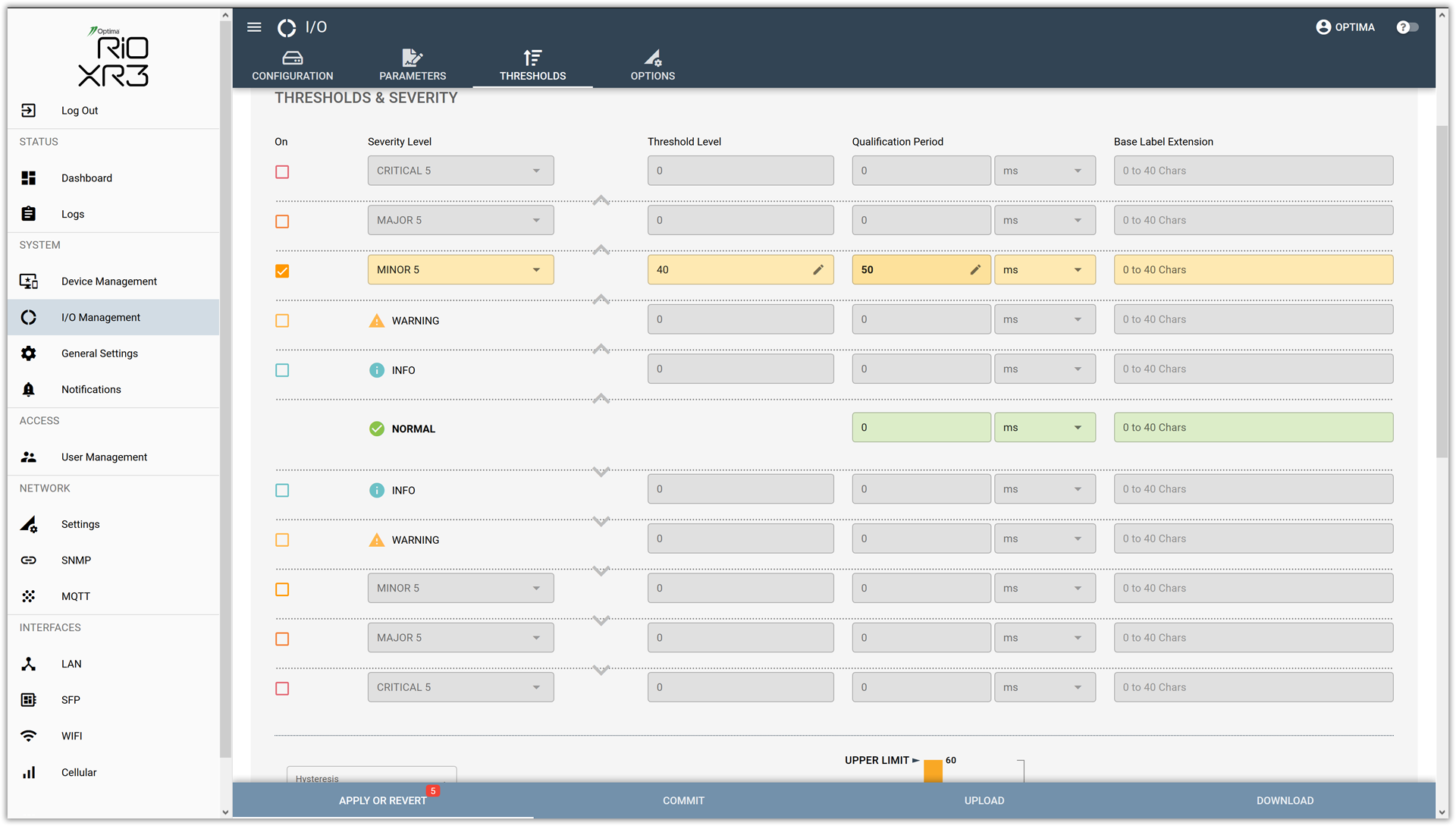Click the WIFI signal icon
The width and height of the screenshot is (1456, 826).
click(29, 736)
